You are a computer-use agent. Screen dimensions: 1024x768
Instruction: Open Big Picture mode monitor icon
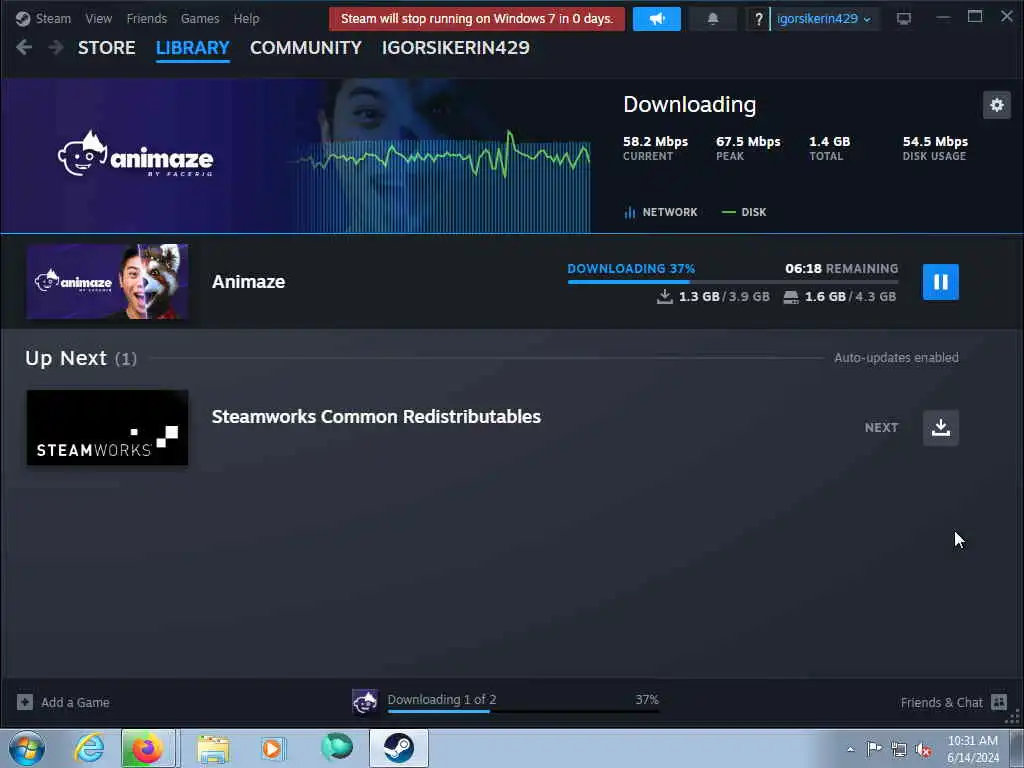(903, 19)
